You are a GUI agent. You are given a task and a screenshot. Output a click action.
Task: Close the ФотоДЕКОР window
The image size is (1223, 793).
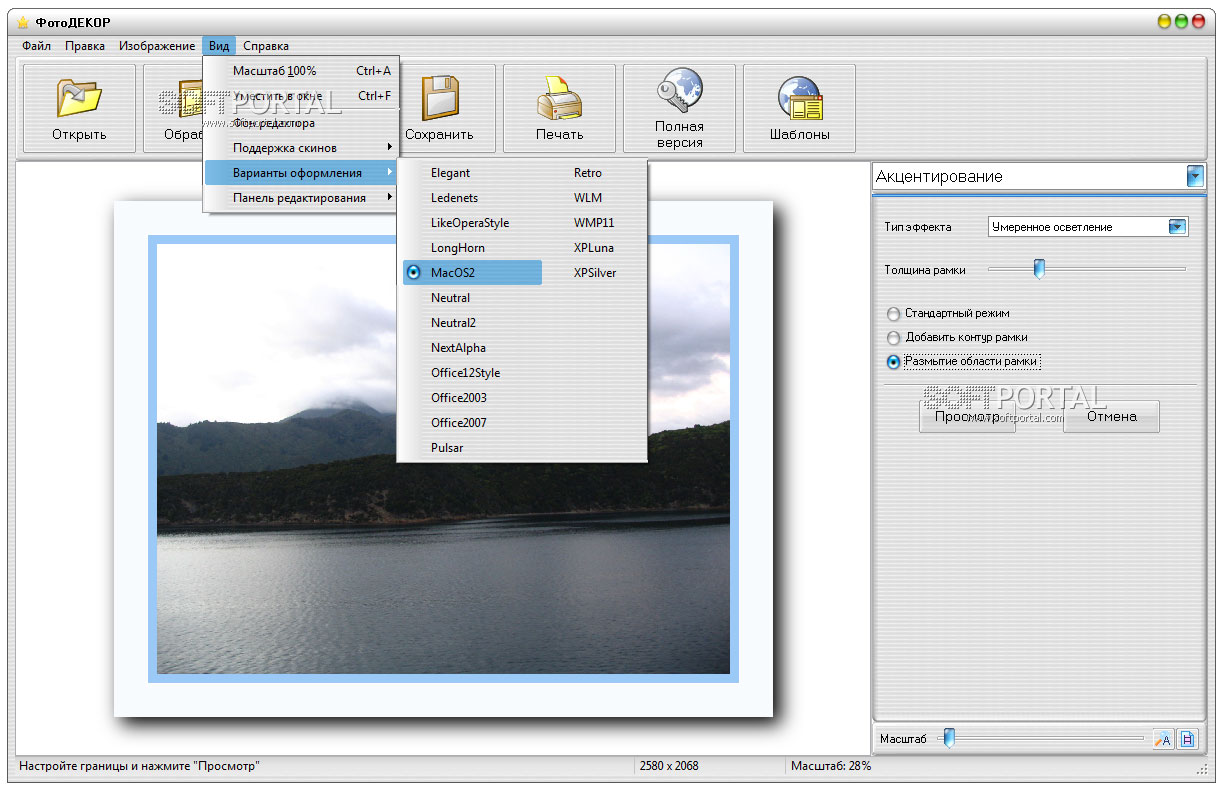point(1197,21)
